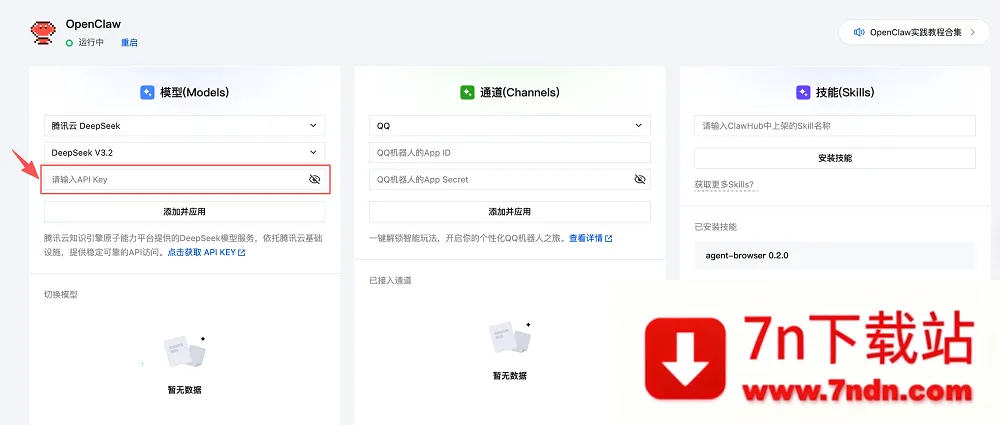The width and height of the screenshot is (1000, 425).
Task: Click the 运行中 status text
Action: point(91,43)
